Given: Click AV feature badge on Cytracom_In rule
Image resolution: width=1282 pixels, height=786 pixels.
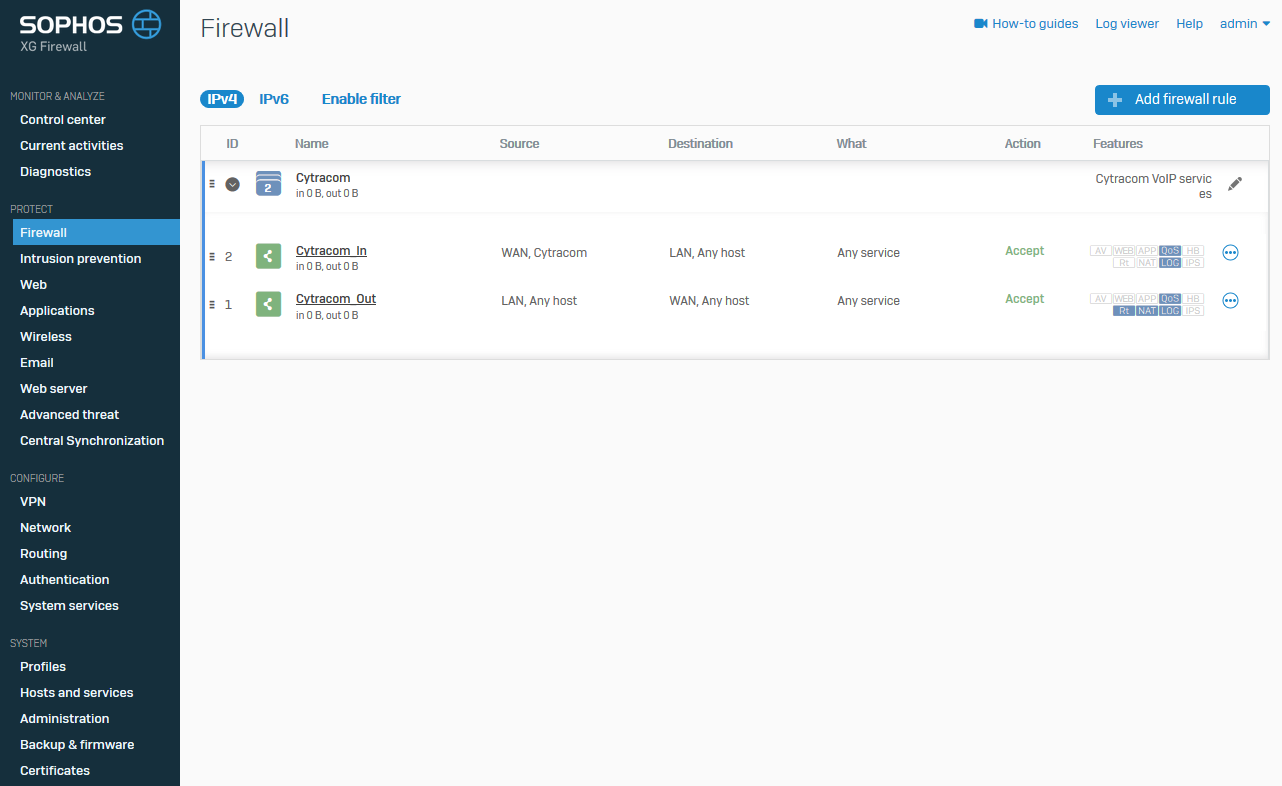Looking at the screenshot, I should (x=1101, y=251).
